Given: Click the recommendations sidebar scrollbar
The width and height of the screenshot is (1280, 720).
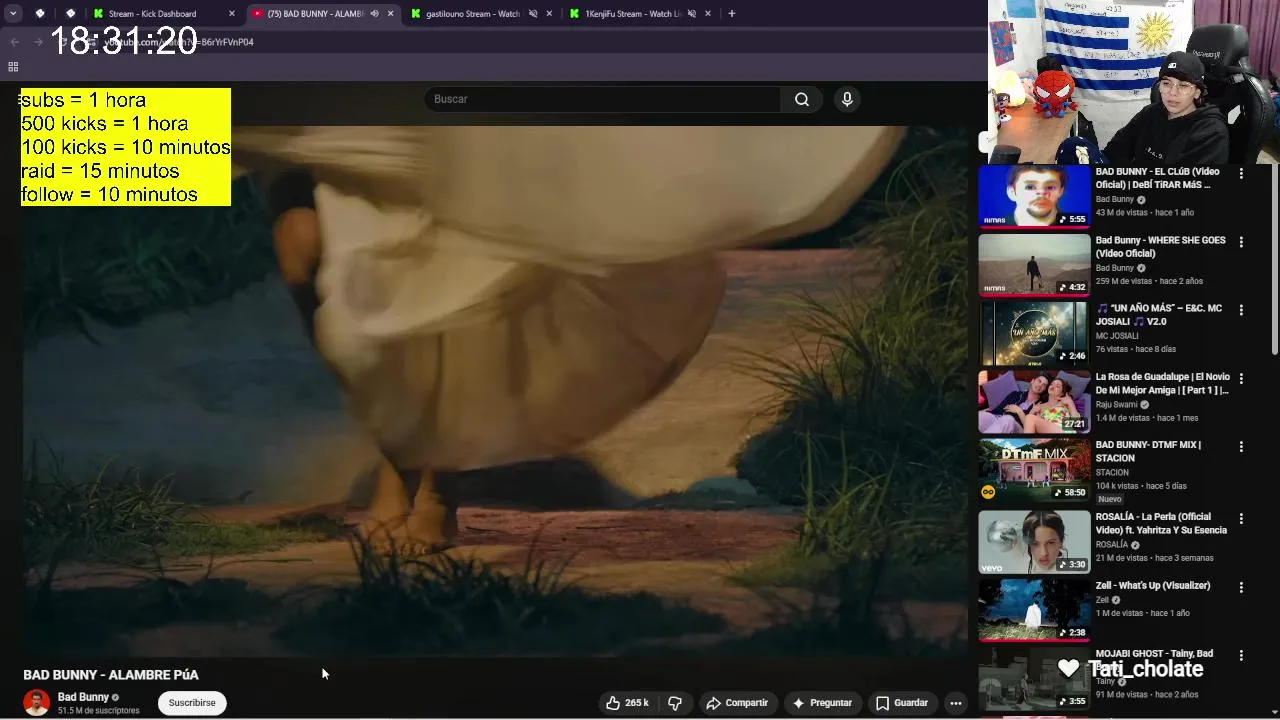Looking at the screenshot, I should pyautogui.click(x=1274, y=260).
